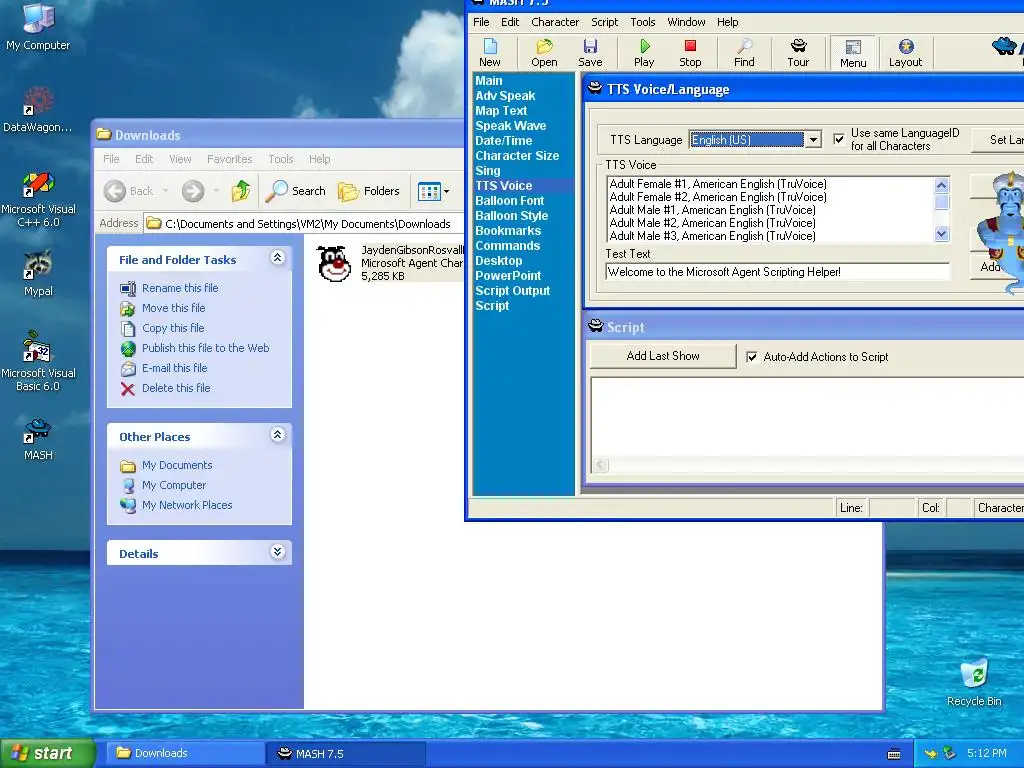The image size is (1024, 768).
Task: Click the TTS Voice list scroll-down arrow
Action: coord(941,234)
